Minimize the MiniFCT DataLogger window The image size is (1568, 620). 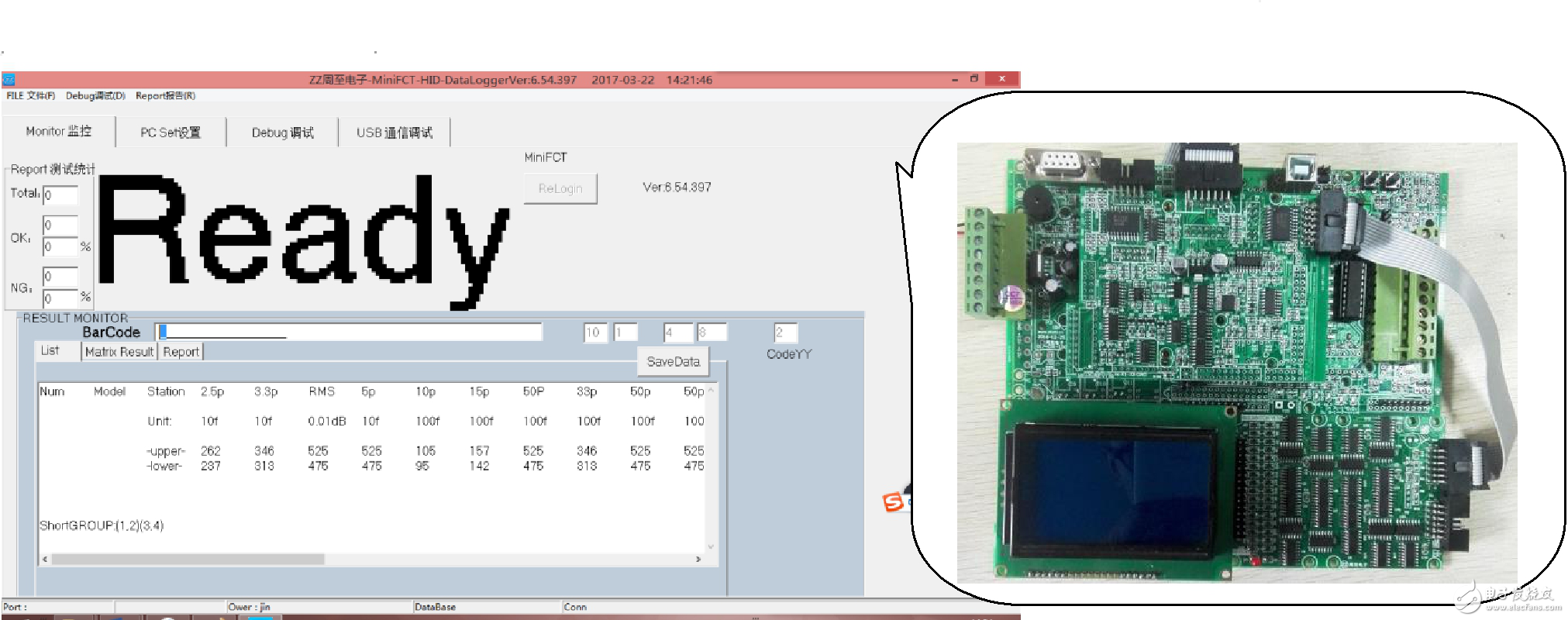(954, 79)
